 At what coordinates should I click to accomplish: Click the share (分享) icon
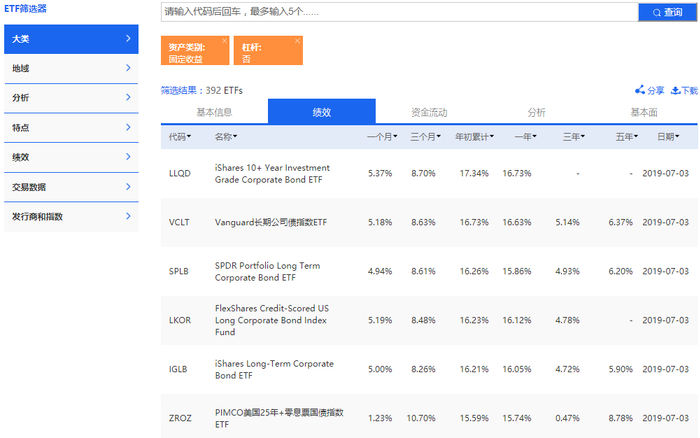pos(640,90)
